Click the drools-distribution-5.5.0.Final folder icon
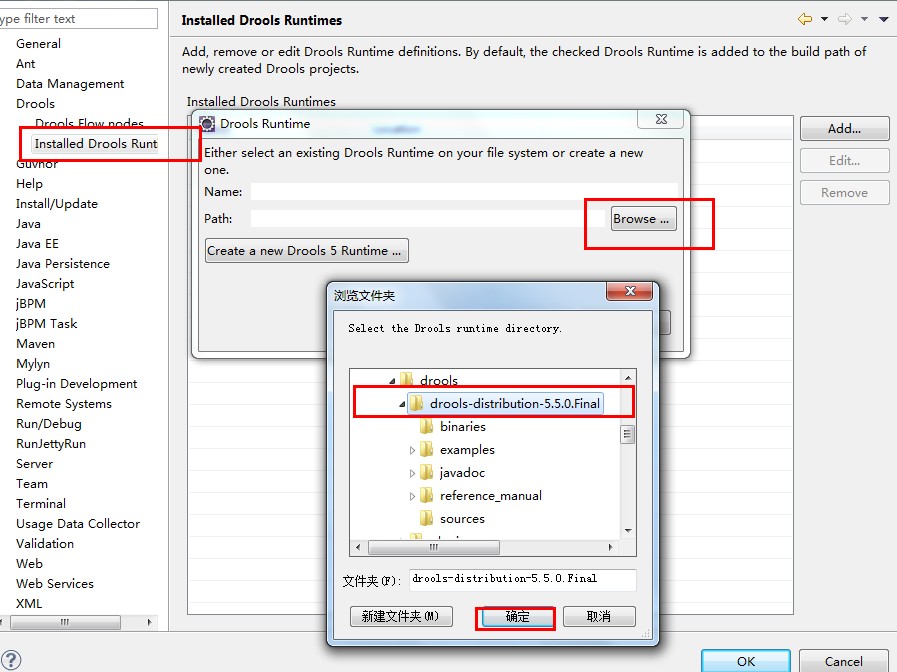897x672 pixels. 416,404
